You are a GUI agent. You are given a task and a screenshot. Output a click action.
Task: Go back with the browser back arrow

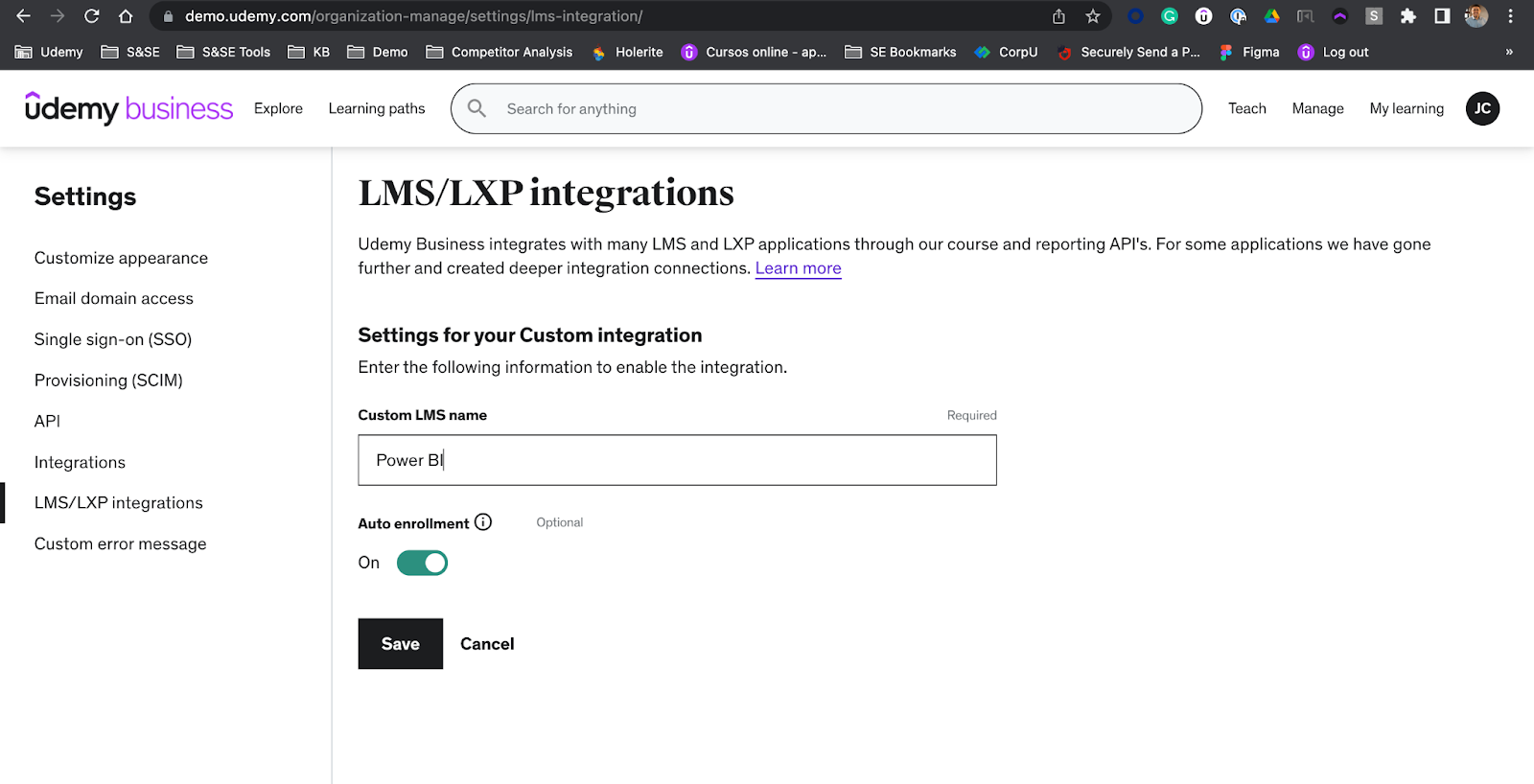tap(23, 16)
